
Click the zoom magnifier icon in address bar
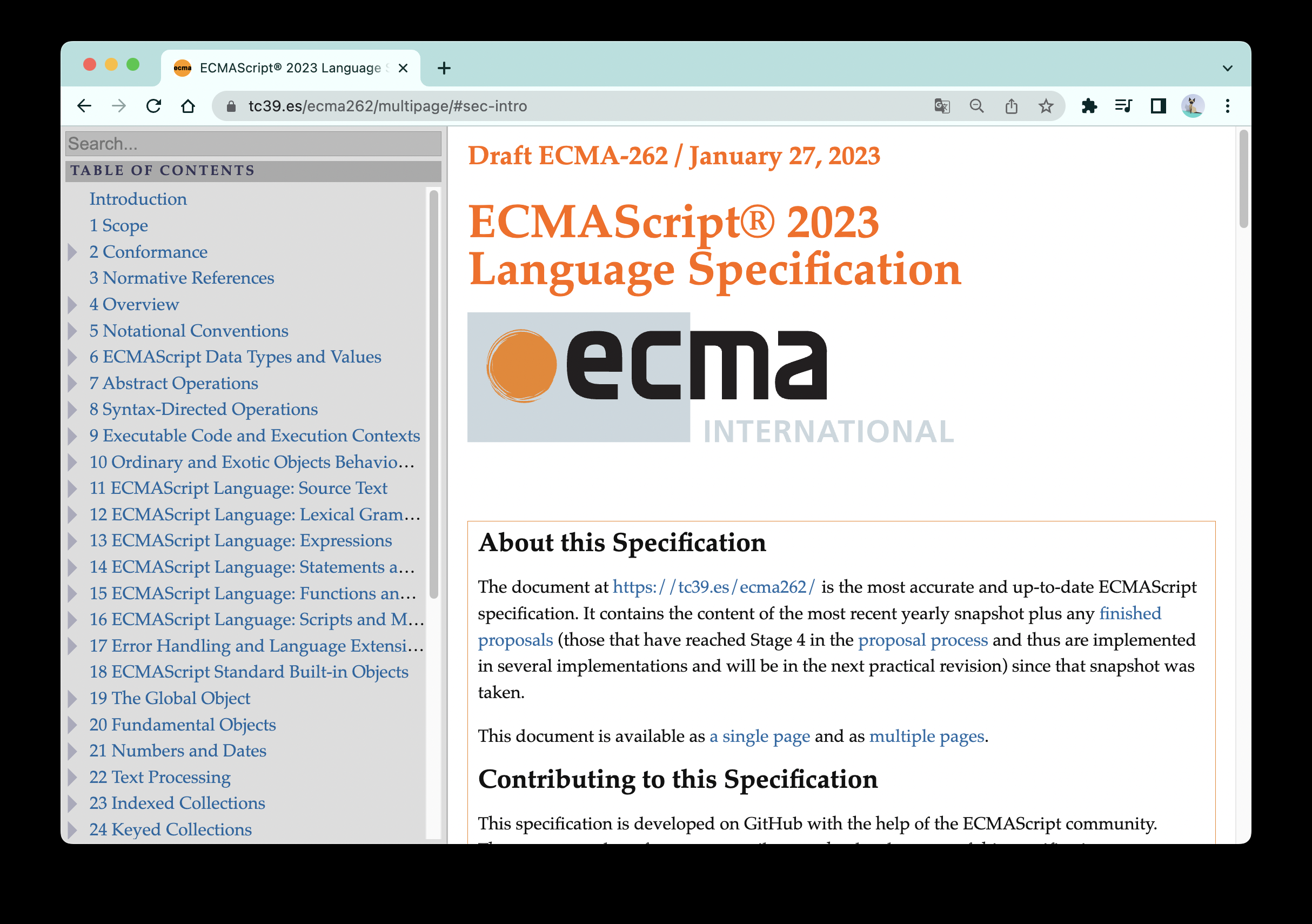click(976, 106)
